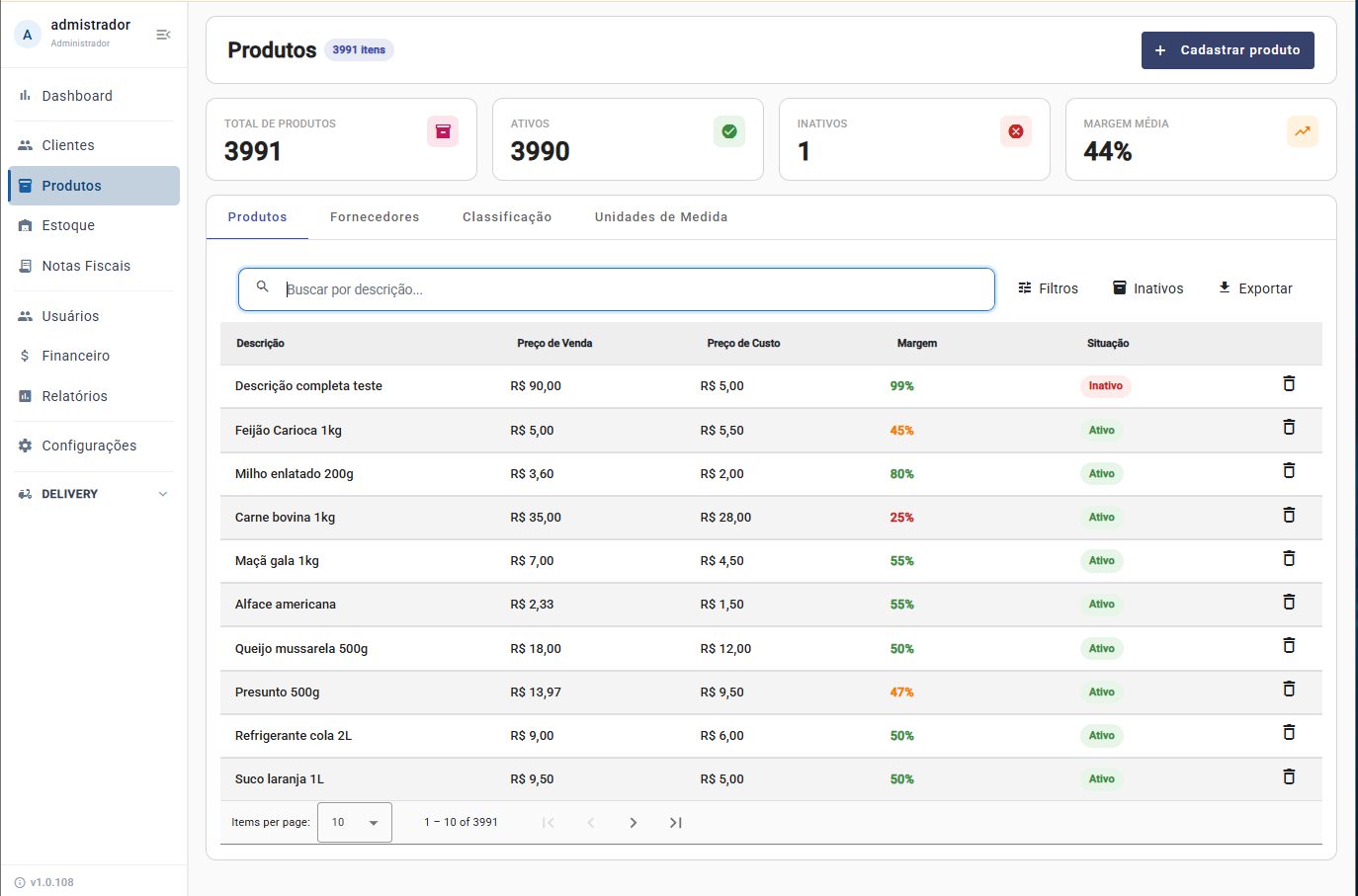
Task: Click Ativo badge for Suco laranja 1L
Action: coord(1101,779)
